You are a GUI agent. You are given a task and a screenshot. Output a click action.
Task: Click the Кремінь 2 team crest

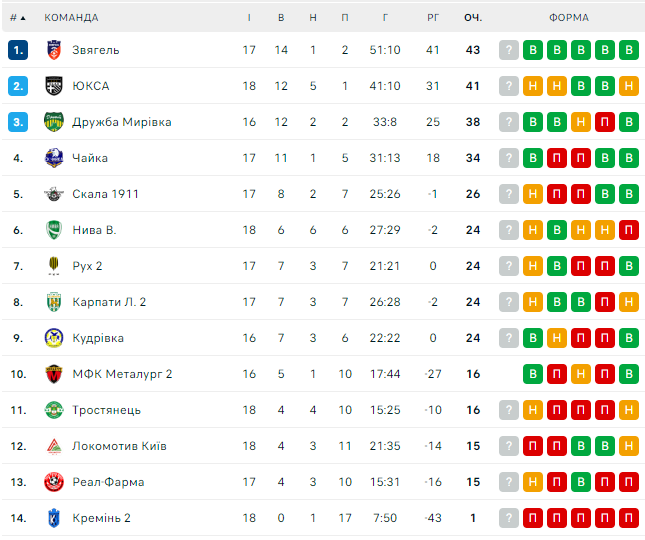click(x=54, y=518)
